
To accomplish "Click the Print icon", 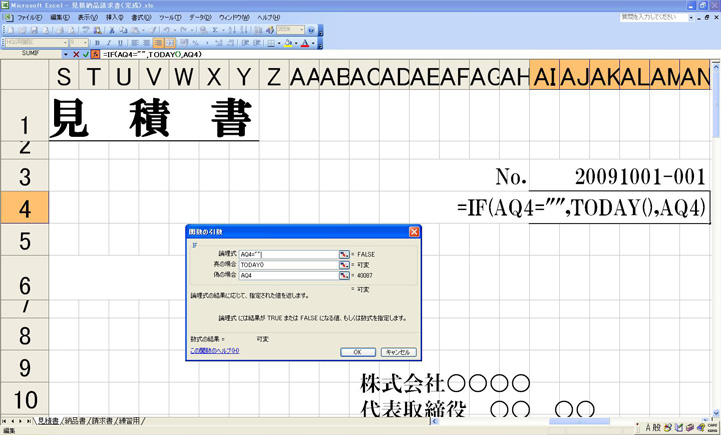I will click(60, 30).
